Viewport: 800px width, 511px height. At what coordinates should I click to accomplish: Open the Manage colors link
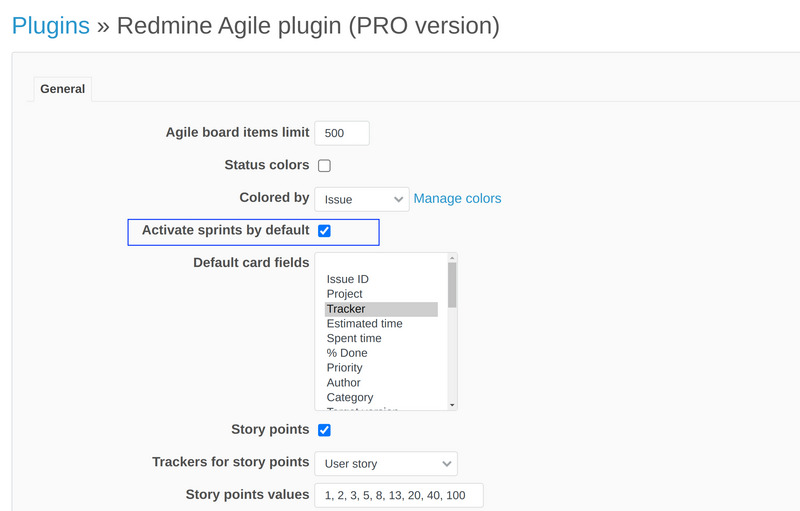pos(457,199)
